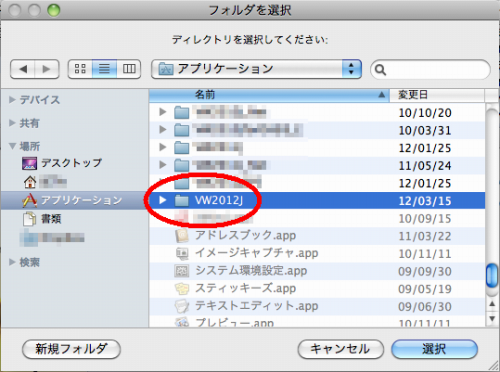The width and height of the screenshot is (500, 372).
Task: Click the キャンセル button
Action: click(340, 349)
